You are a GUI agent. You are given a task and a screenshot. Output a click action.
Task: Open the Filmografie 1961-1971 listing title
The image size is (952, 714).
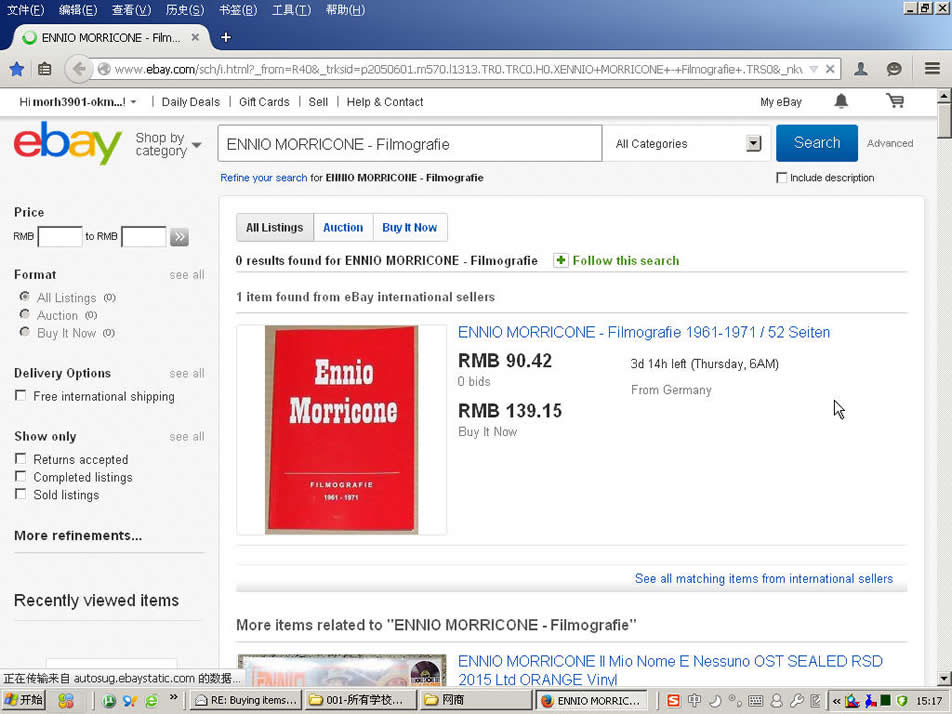[644, 333]
